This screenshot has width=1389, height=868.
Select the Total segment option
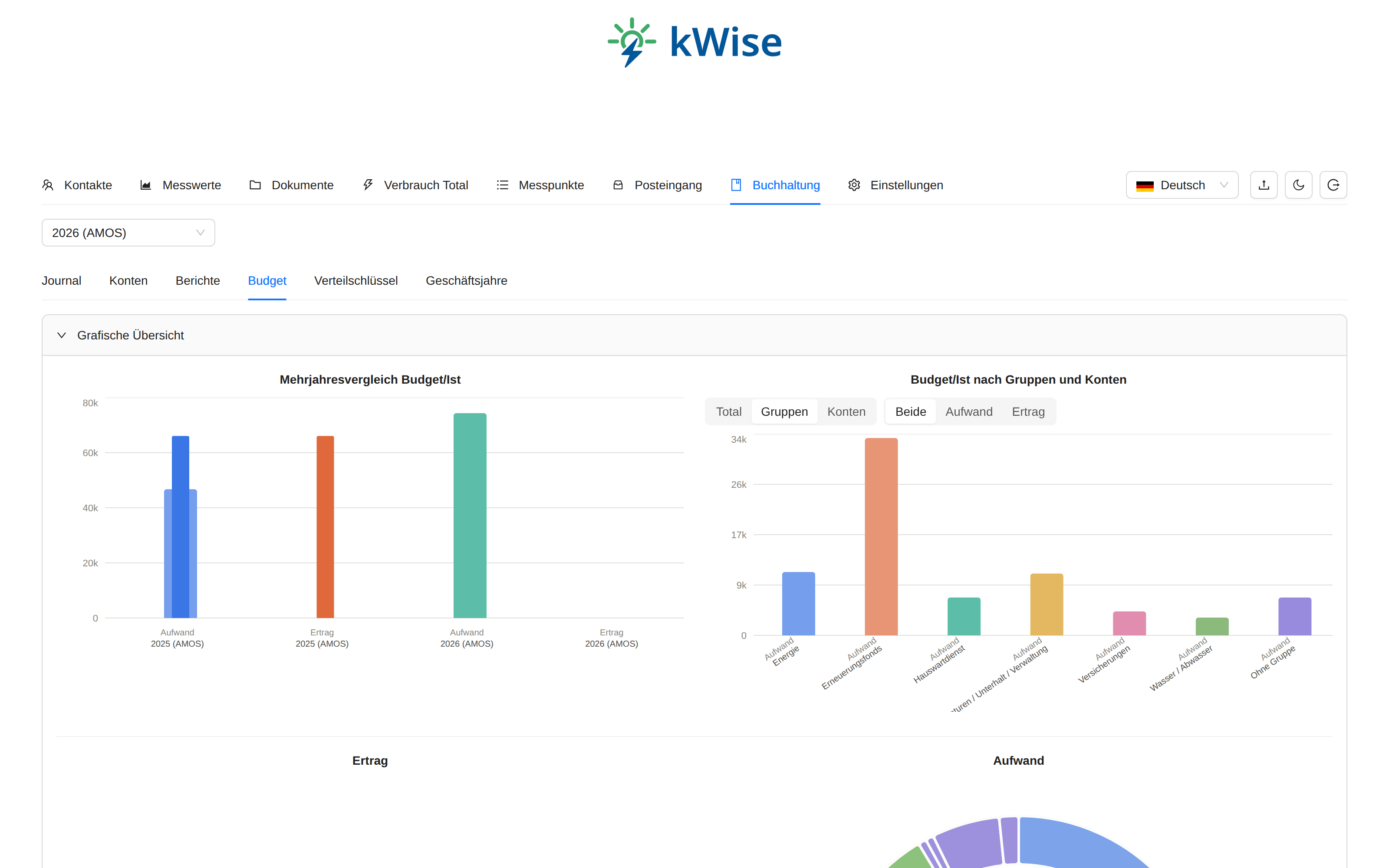click(x=728, y=411)
